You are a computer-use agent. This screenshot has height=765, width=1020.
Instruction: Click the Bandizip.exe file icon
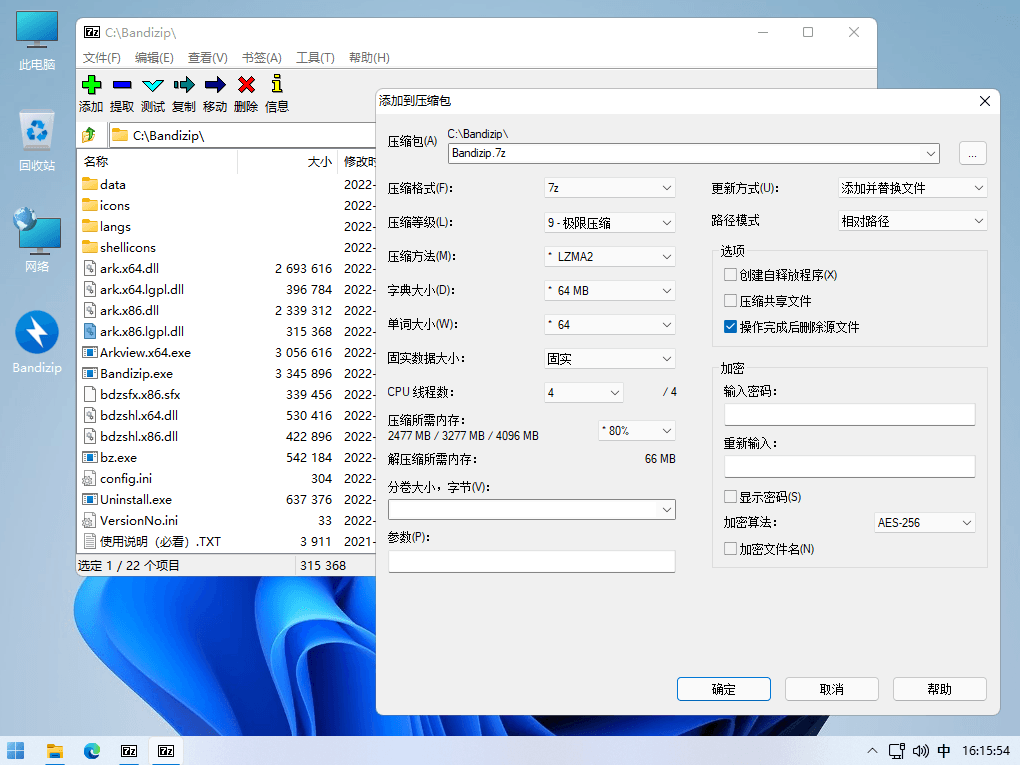click(90, 373)
